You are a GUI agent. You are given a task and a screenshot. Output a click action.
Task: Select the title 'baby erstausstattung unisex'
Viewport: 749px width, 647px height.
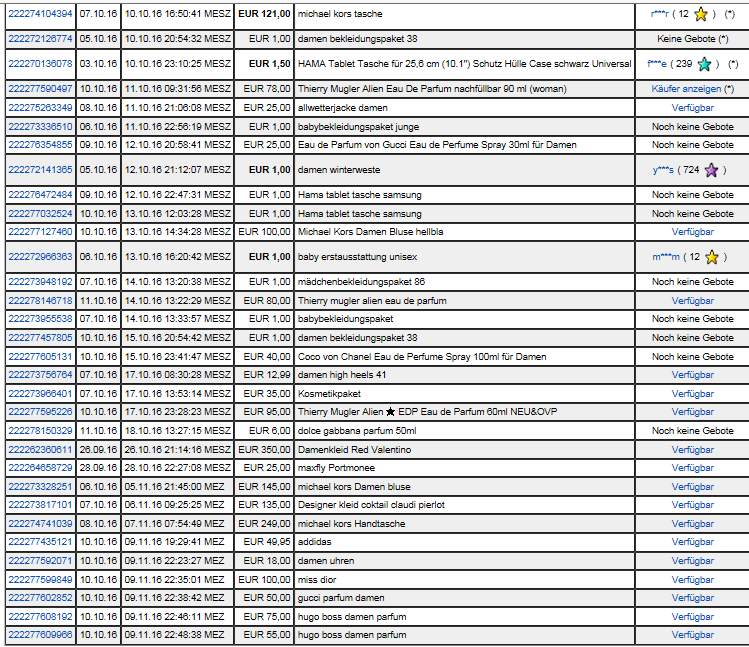pos(357,257)
